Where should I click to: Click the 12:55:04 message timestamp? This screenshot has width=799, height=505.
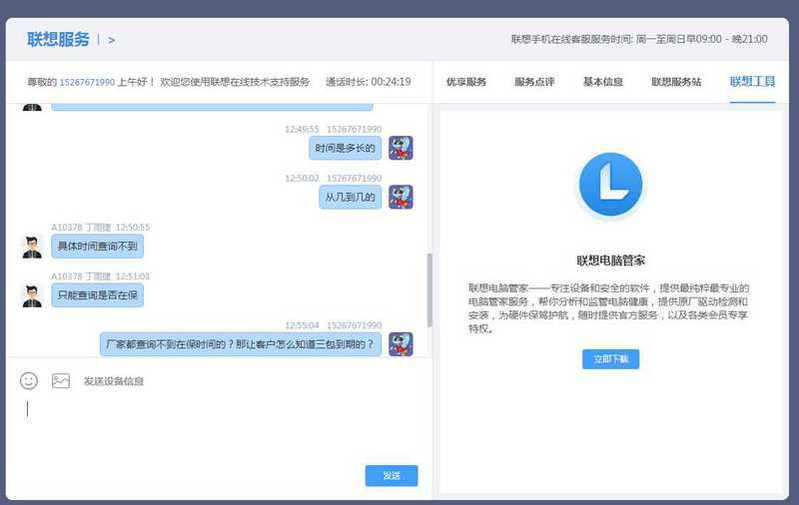[x=302, y=325]
